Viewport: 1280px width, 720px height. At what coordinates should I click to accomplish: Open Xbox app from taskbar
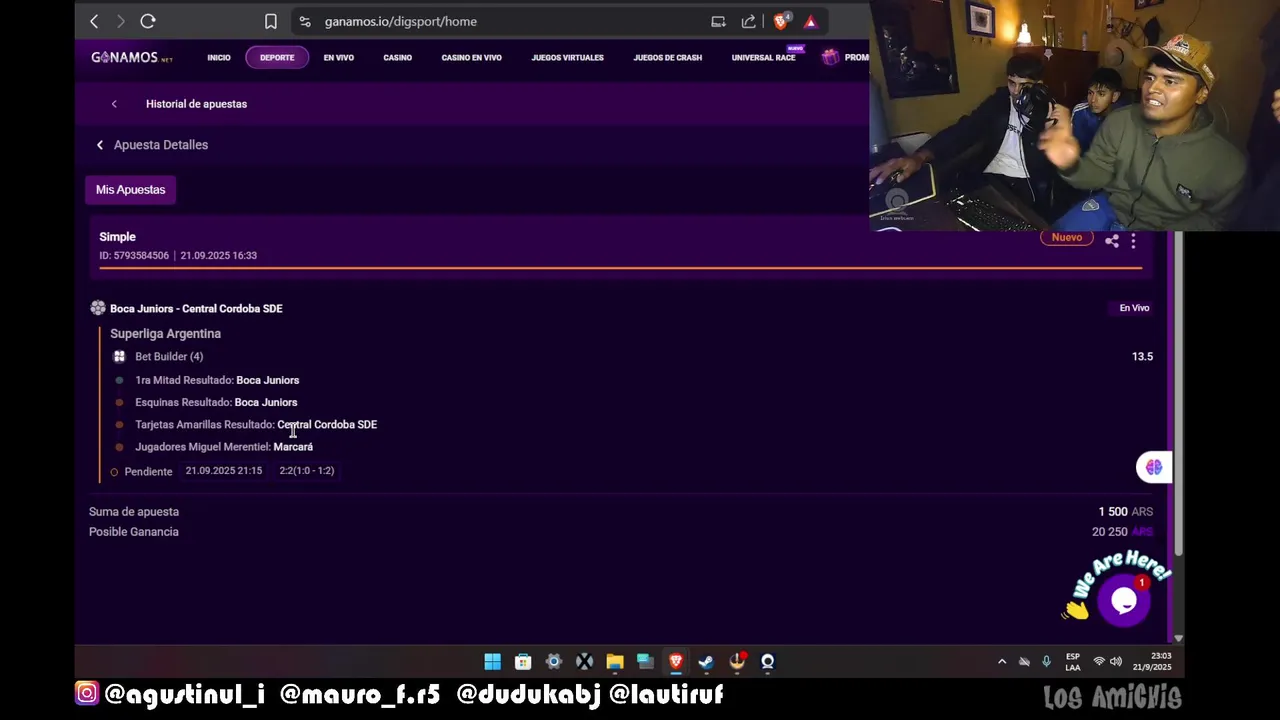coord(584,661)
